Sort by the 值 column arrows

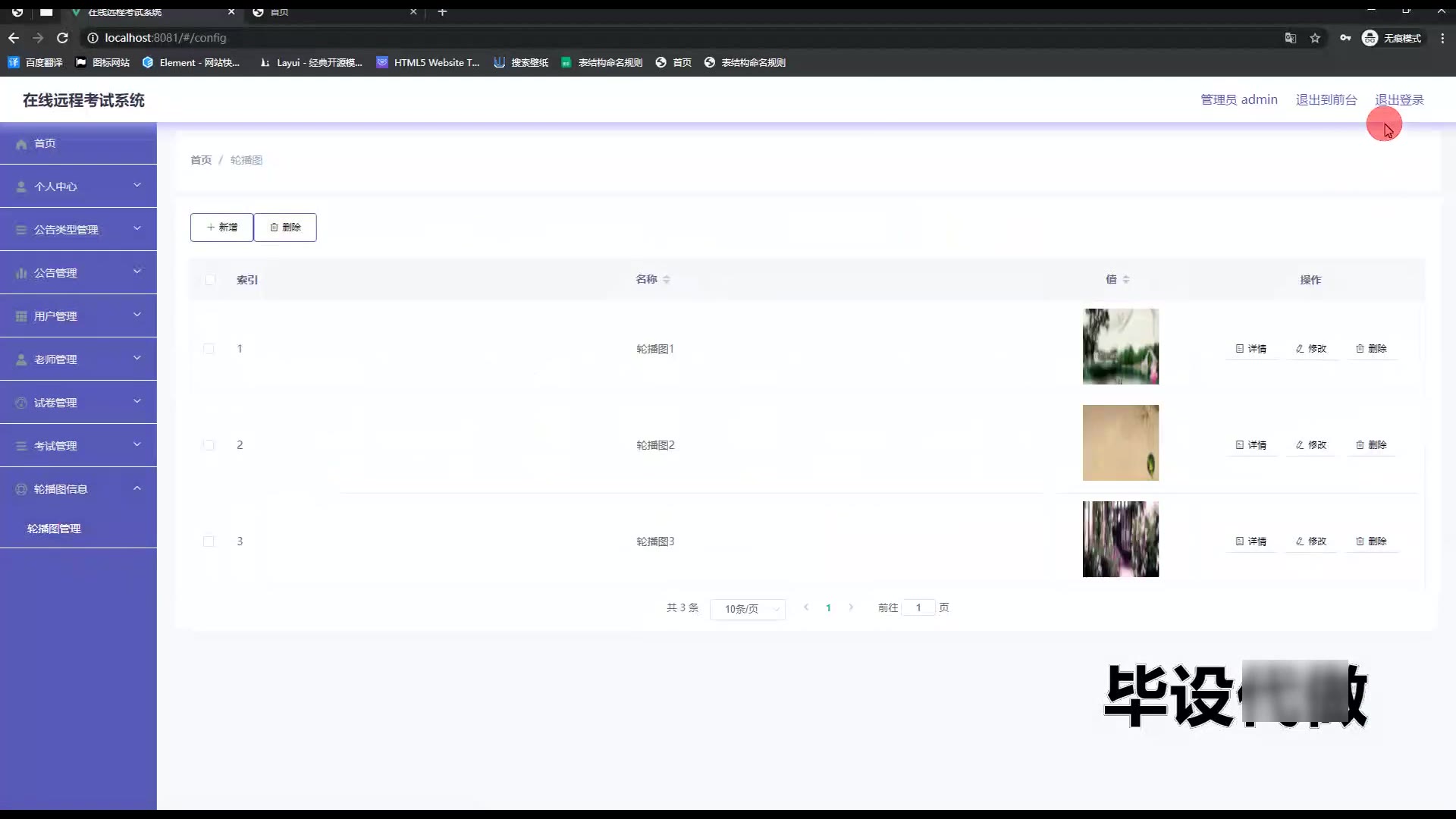(1126, 280)
